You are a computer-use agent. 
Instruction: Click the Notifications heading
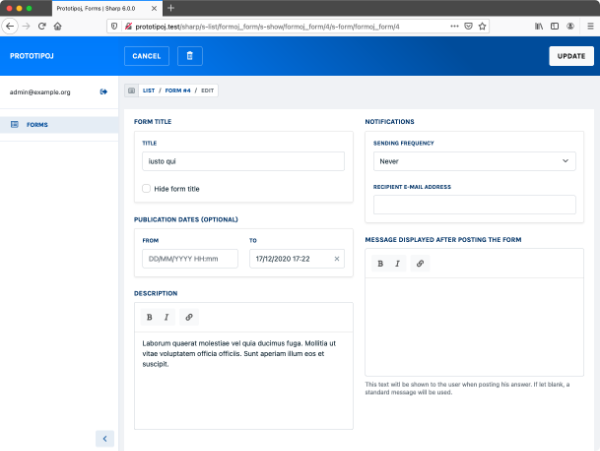(x=390, y=122)
